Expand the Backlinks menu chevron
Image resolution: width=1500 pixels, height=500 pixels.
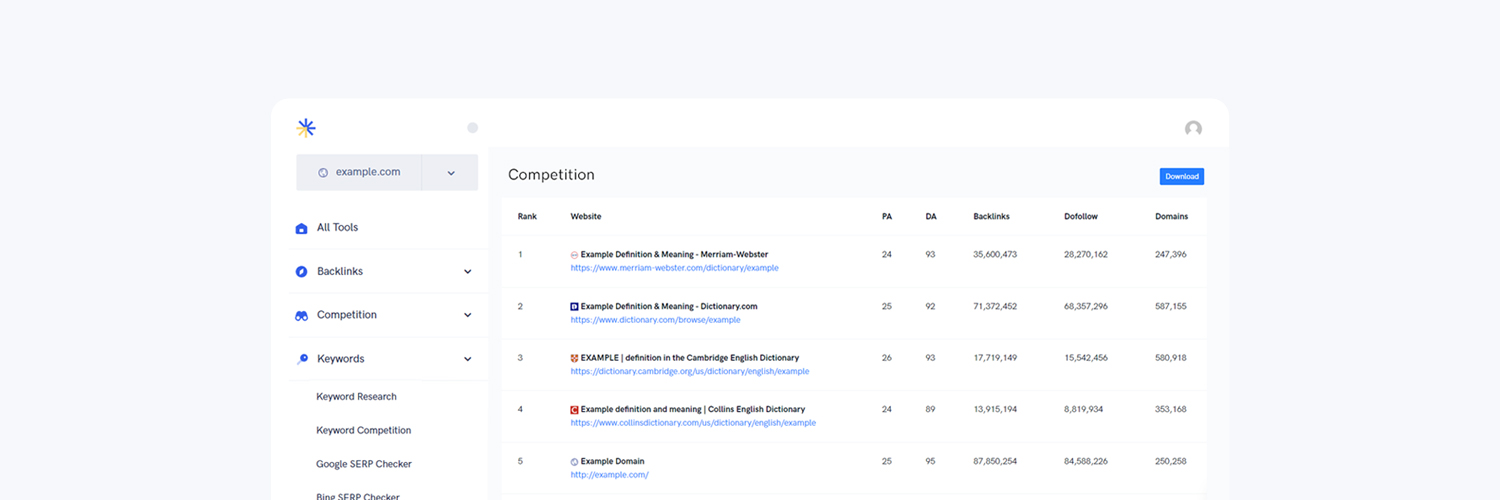pos(467,272)
